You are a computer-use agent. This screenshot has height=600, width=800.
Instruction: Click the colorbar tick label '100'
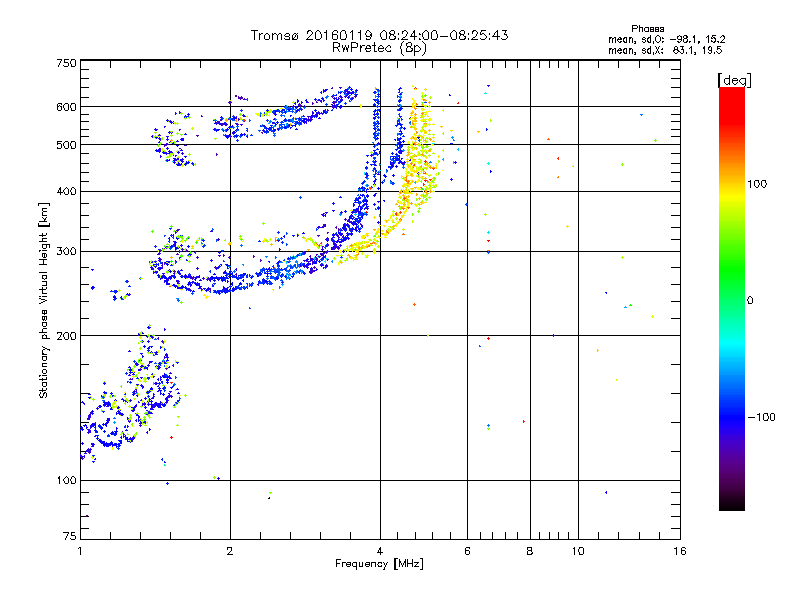pyautogui.click(x=757, y=184)
